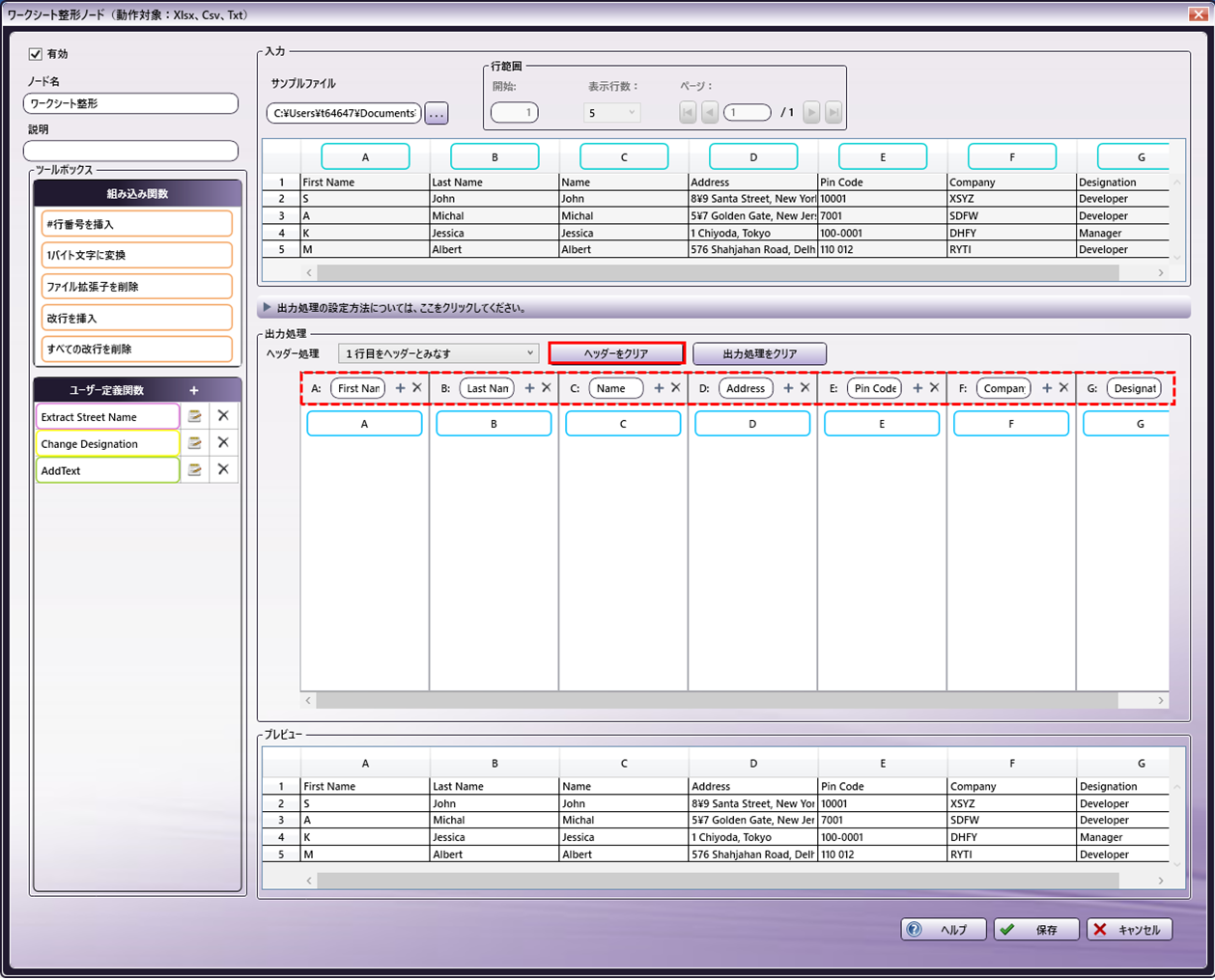Click the sample file path field
The image size is (1215, 980).
click(344, 113)
